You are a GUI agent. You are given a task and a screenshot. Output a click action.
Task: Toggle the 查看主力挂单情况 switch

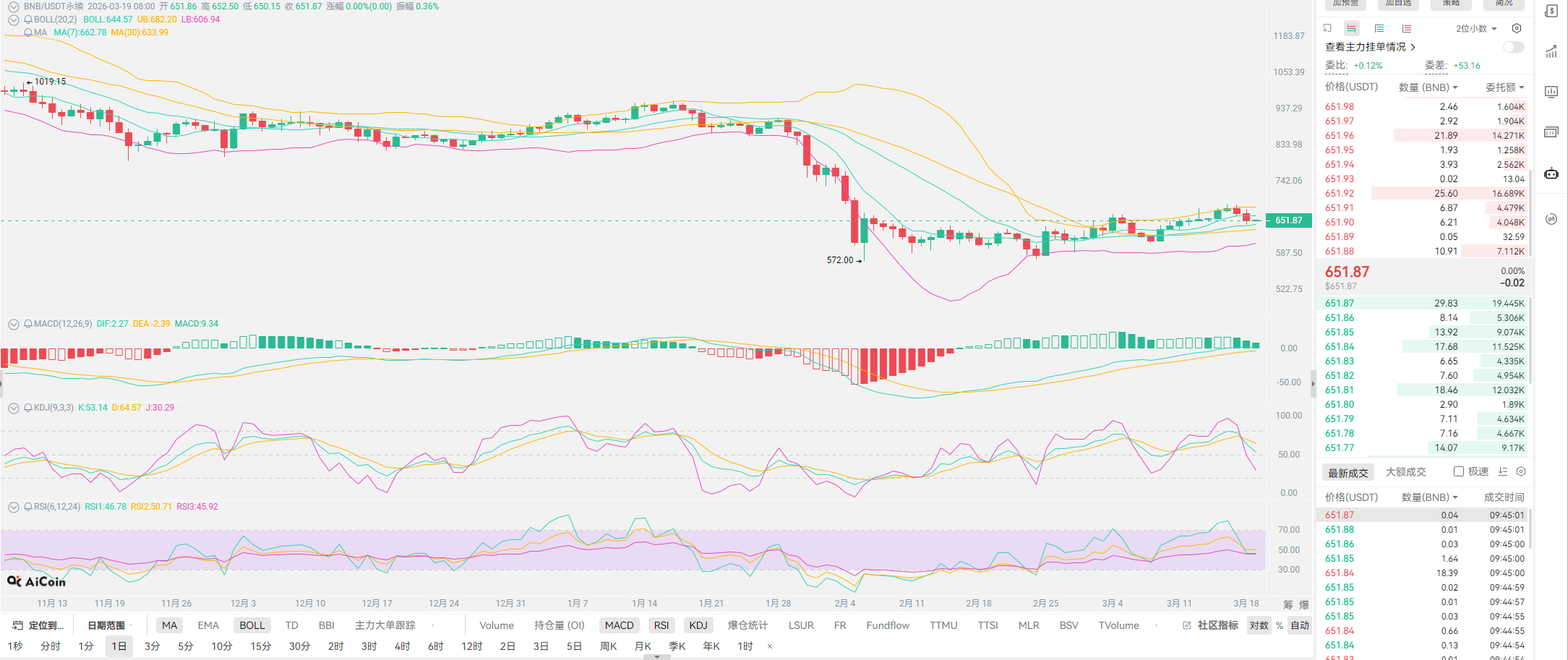click(1513, 47)
